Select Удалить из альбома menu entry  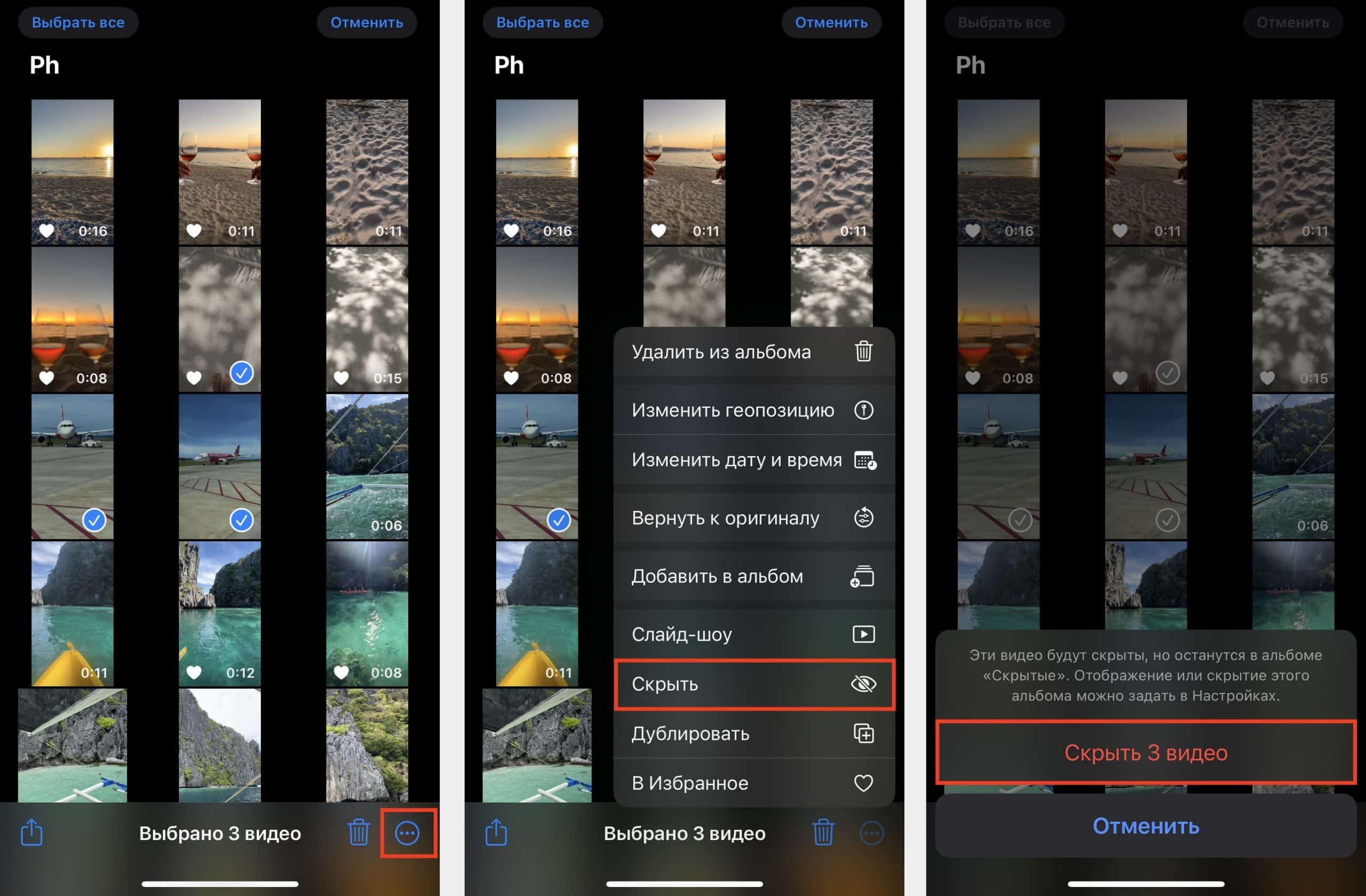point(754,351)
